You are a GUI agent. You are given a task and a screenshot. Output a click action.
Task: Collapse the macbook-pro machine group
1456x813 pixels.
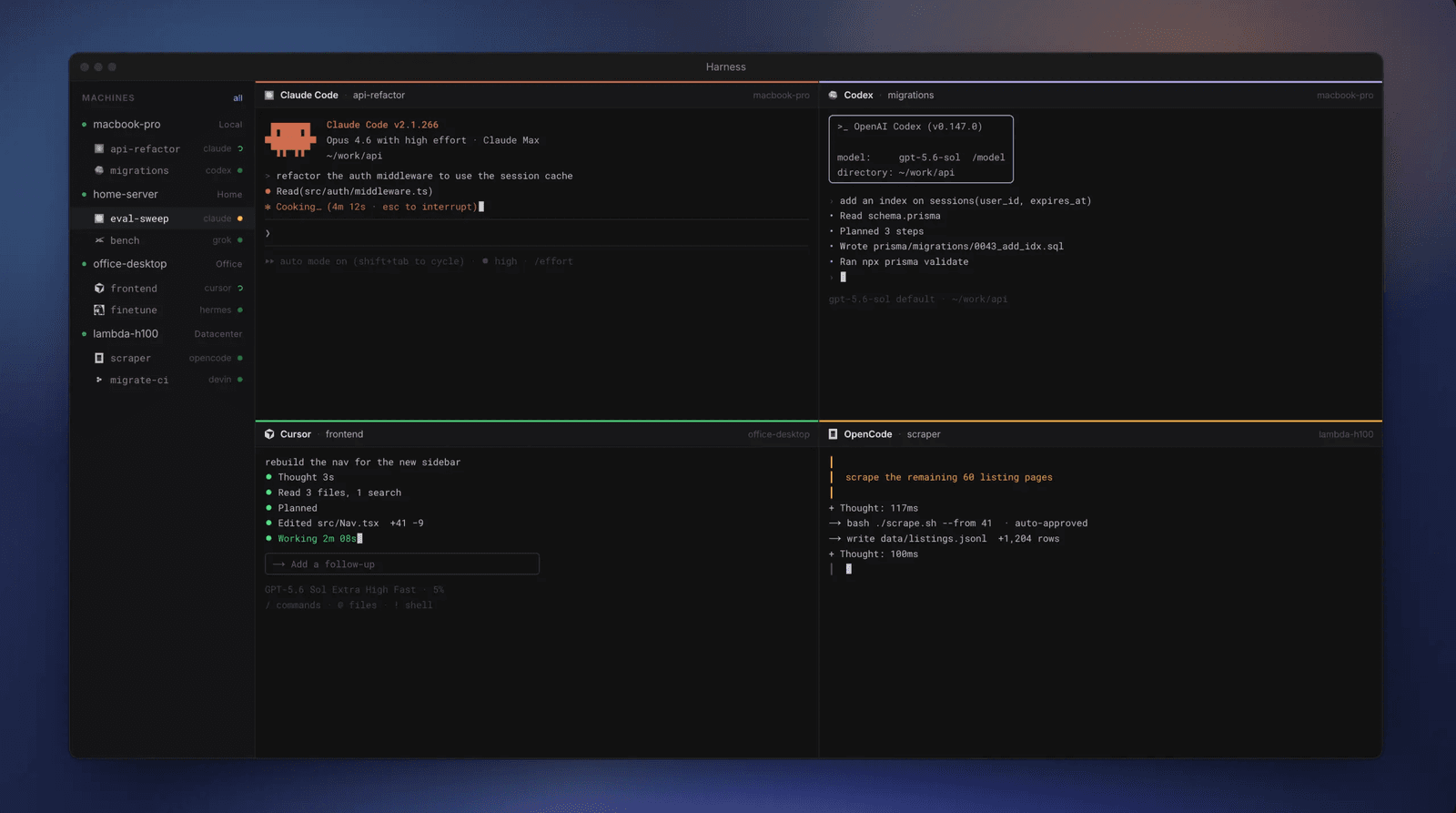pos(162,125)
